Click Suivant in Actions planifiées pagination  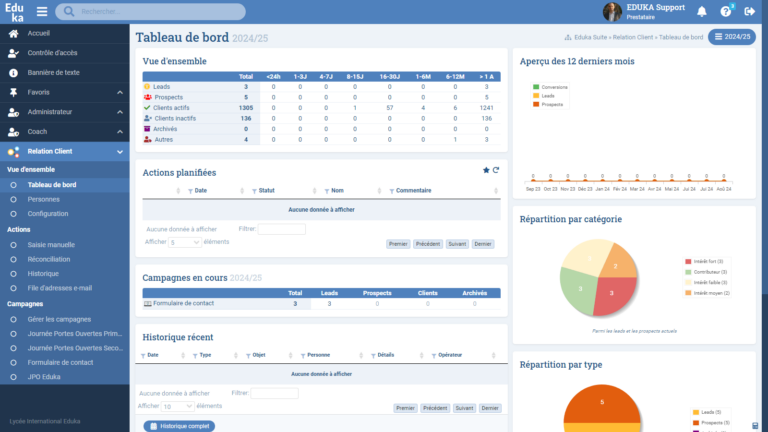[457, 244]
